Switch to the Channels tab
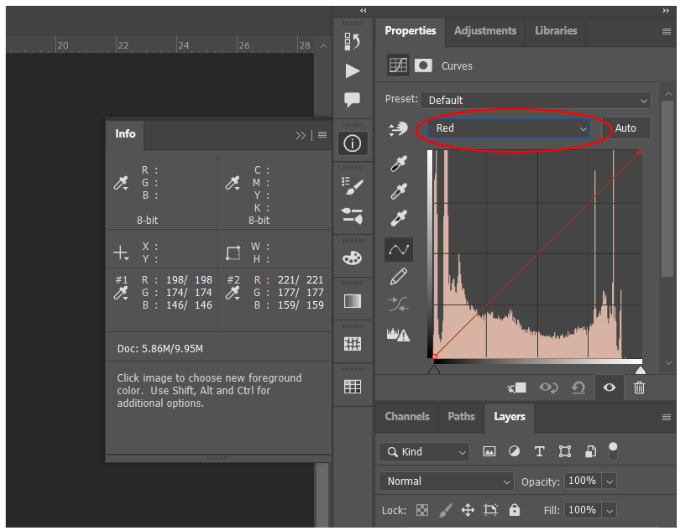Viewport: 682px width, 532px height. point(407,416)
